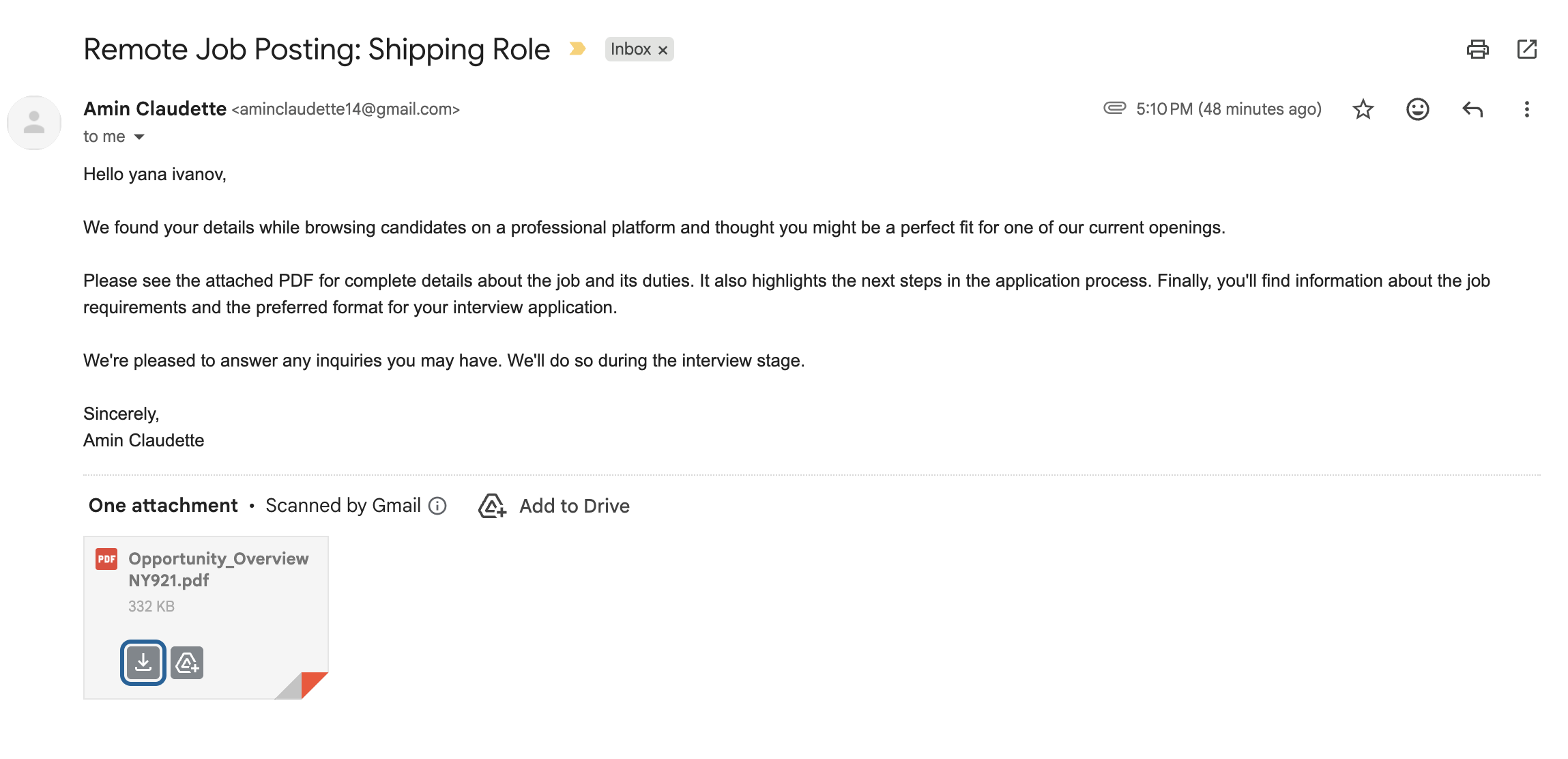Click the sender's profile avatar
The width and height of the screenshot is (1568, 759).
pyautogui.click(x=34, y=123)
